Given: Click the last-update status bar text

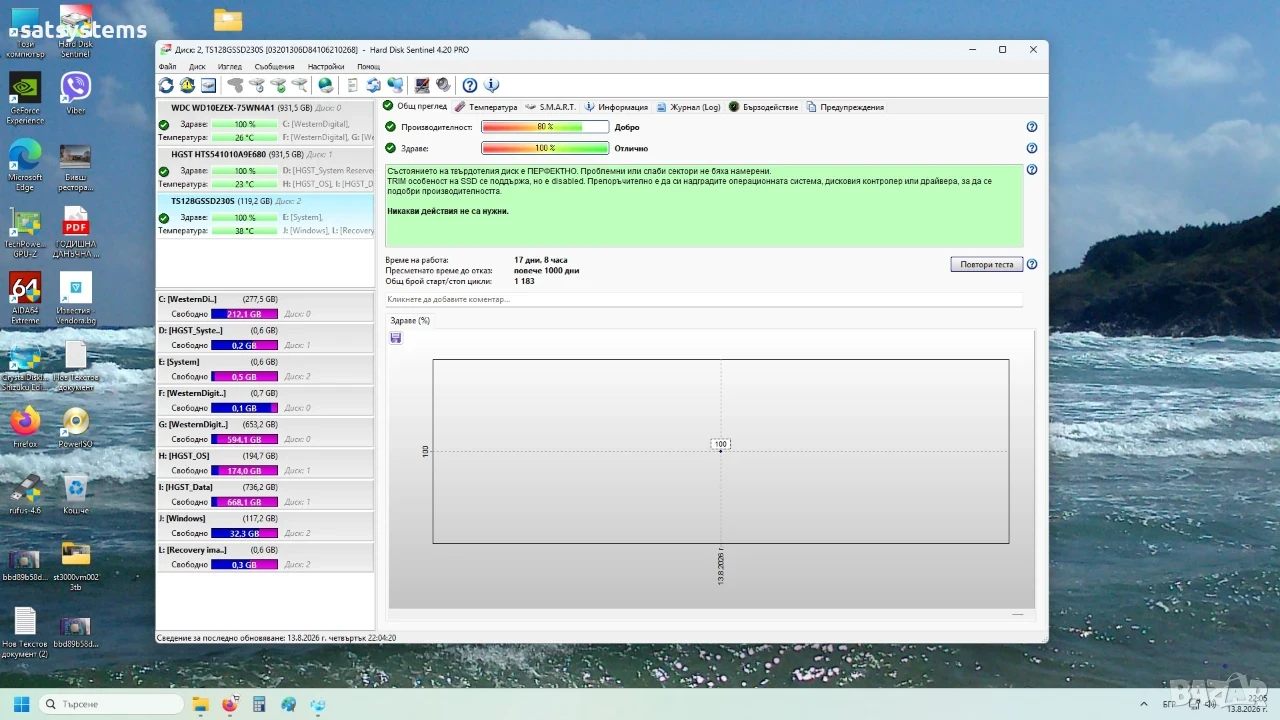Looking at the screenshot, I should [277, 637].
